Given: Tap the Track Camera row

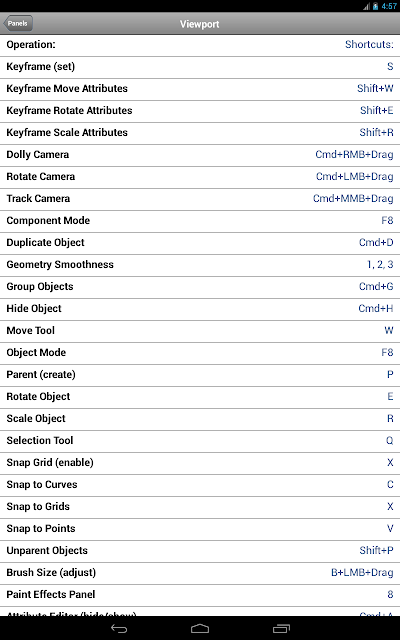Looking at the screenshot, I should pyautogui.click(x=200, y=199).
